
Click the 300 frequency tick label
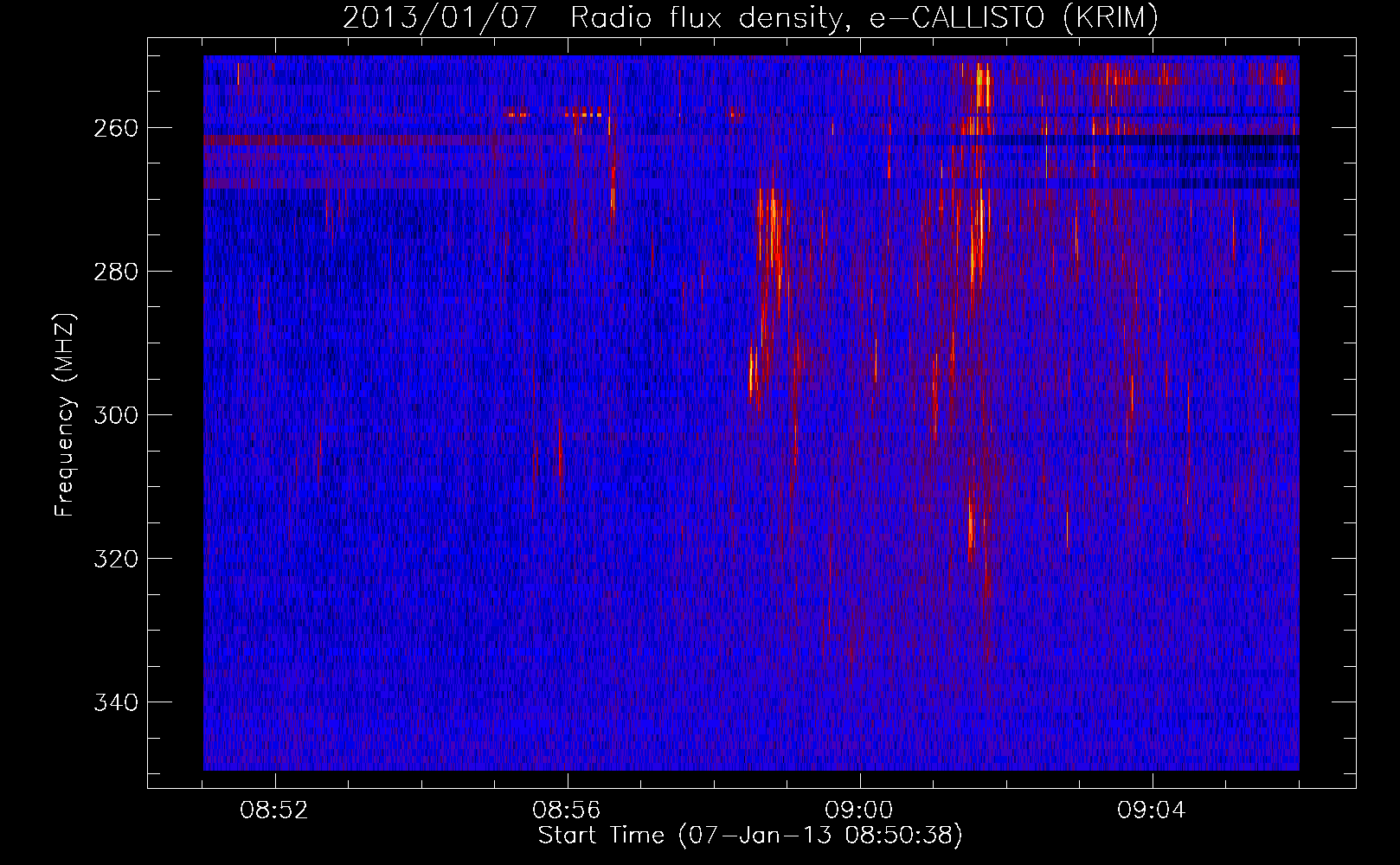click(x=115, y=415)
